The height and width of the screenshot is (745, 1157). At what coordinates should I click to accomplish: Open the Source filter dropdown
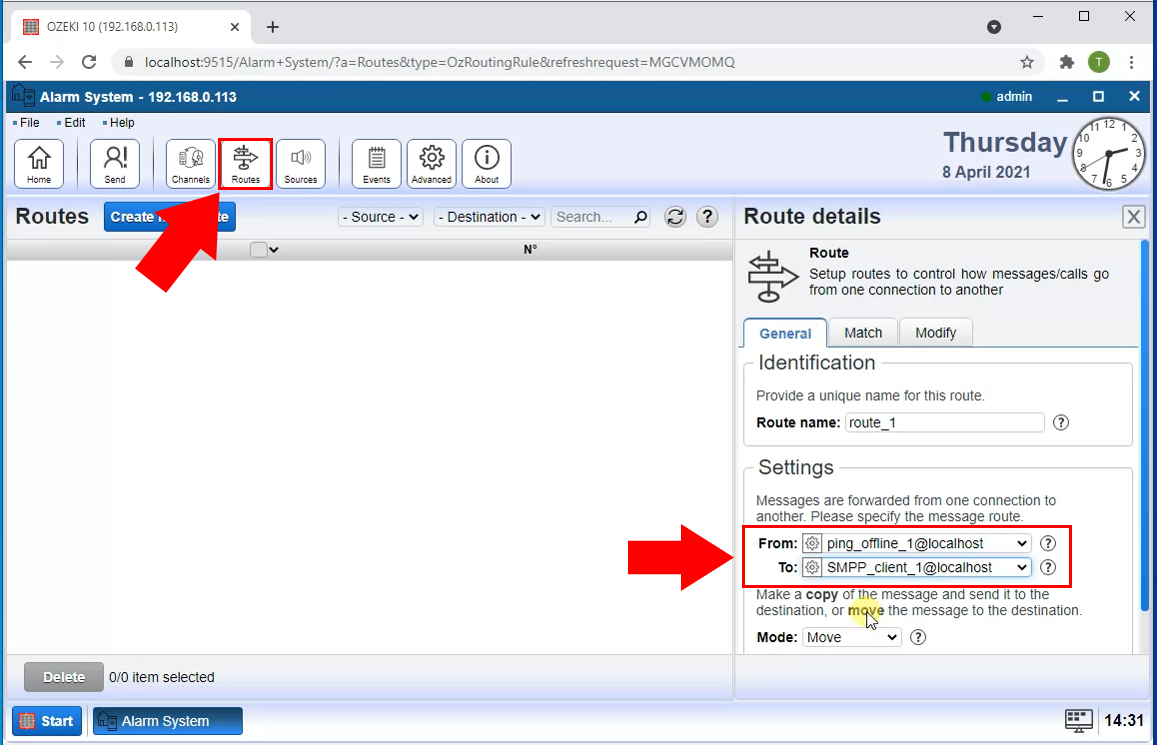click(381, 217)
